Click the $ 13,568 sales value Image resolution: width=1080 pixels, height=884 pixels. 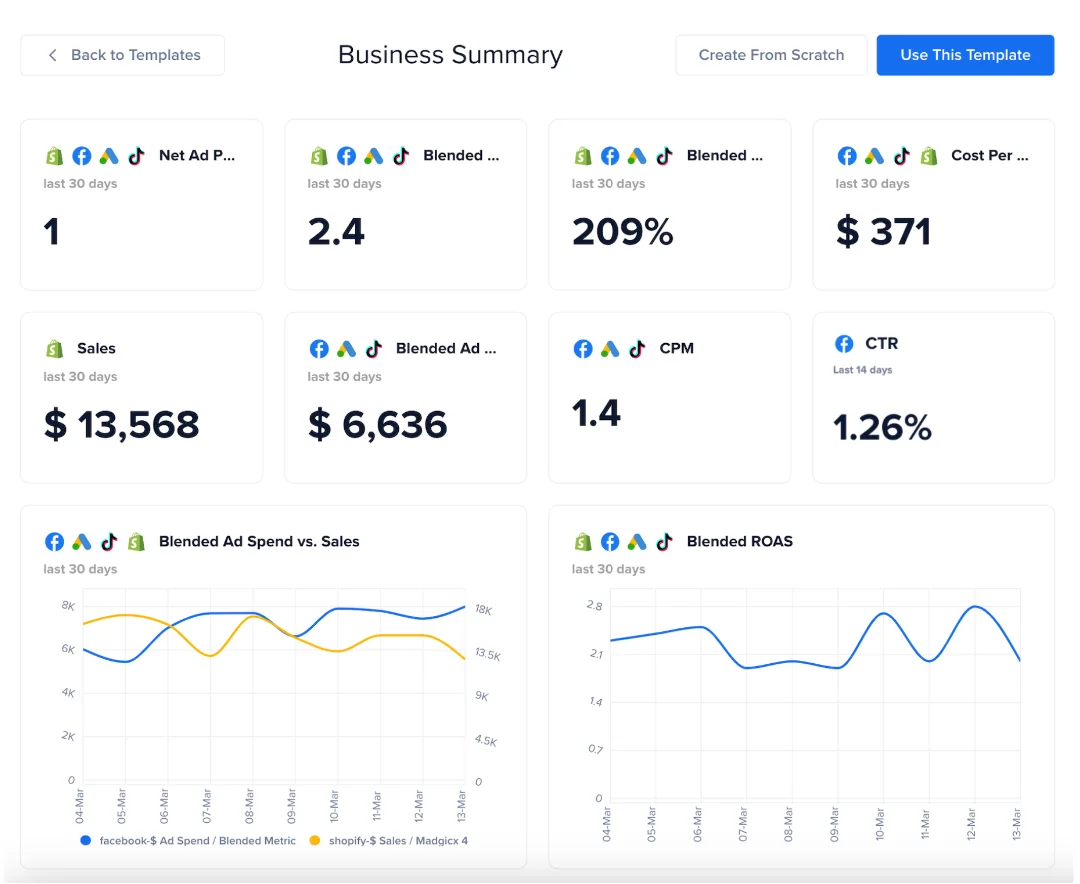coord(121,424)
